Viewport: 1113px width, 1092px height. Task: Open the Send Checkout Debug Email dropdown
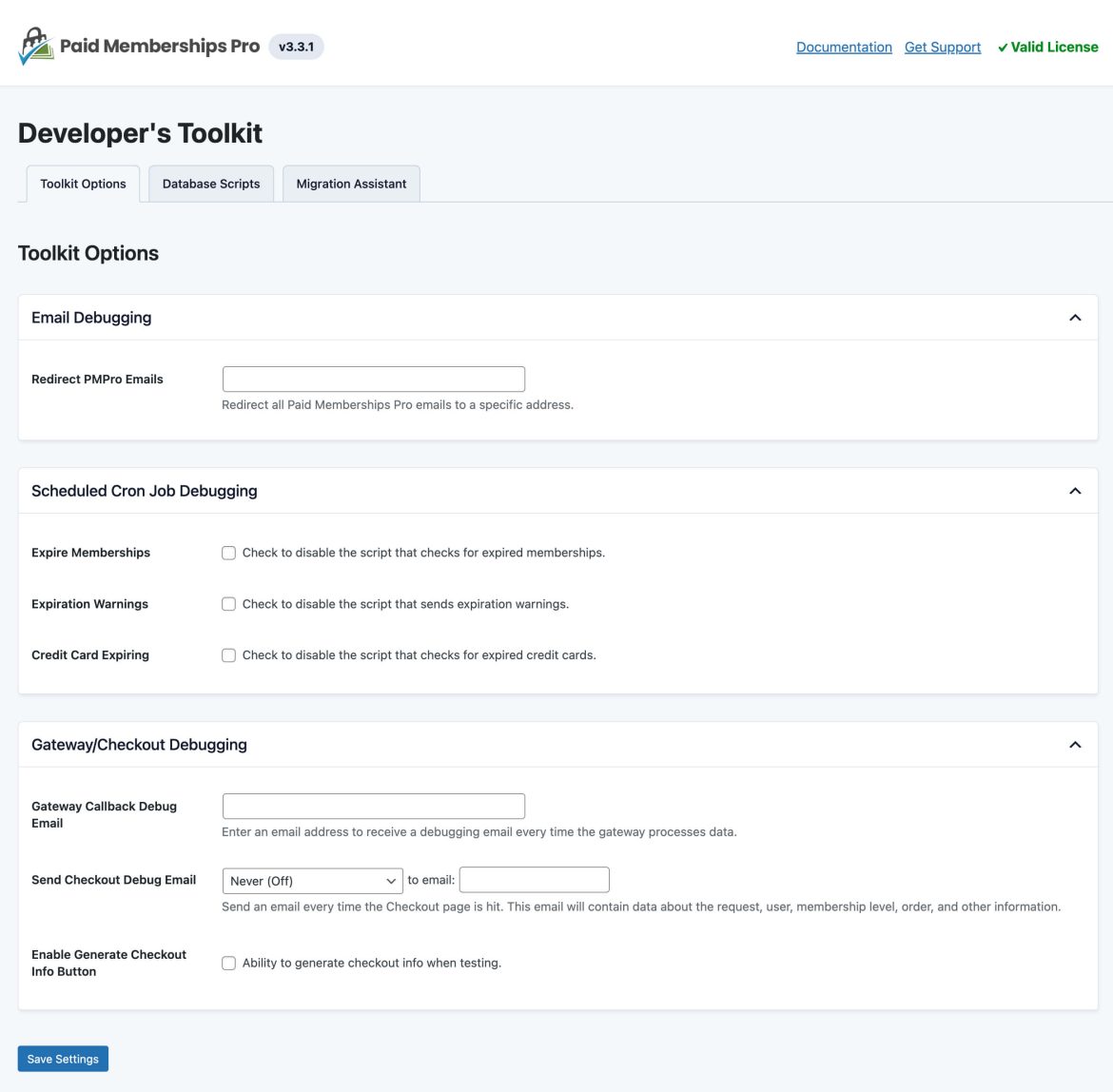coord(312,880)
